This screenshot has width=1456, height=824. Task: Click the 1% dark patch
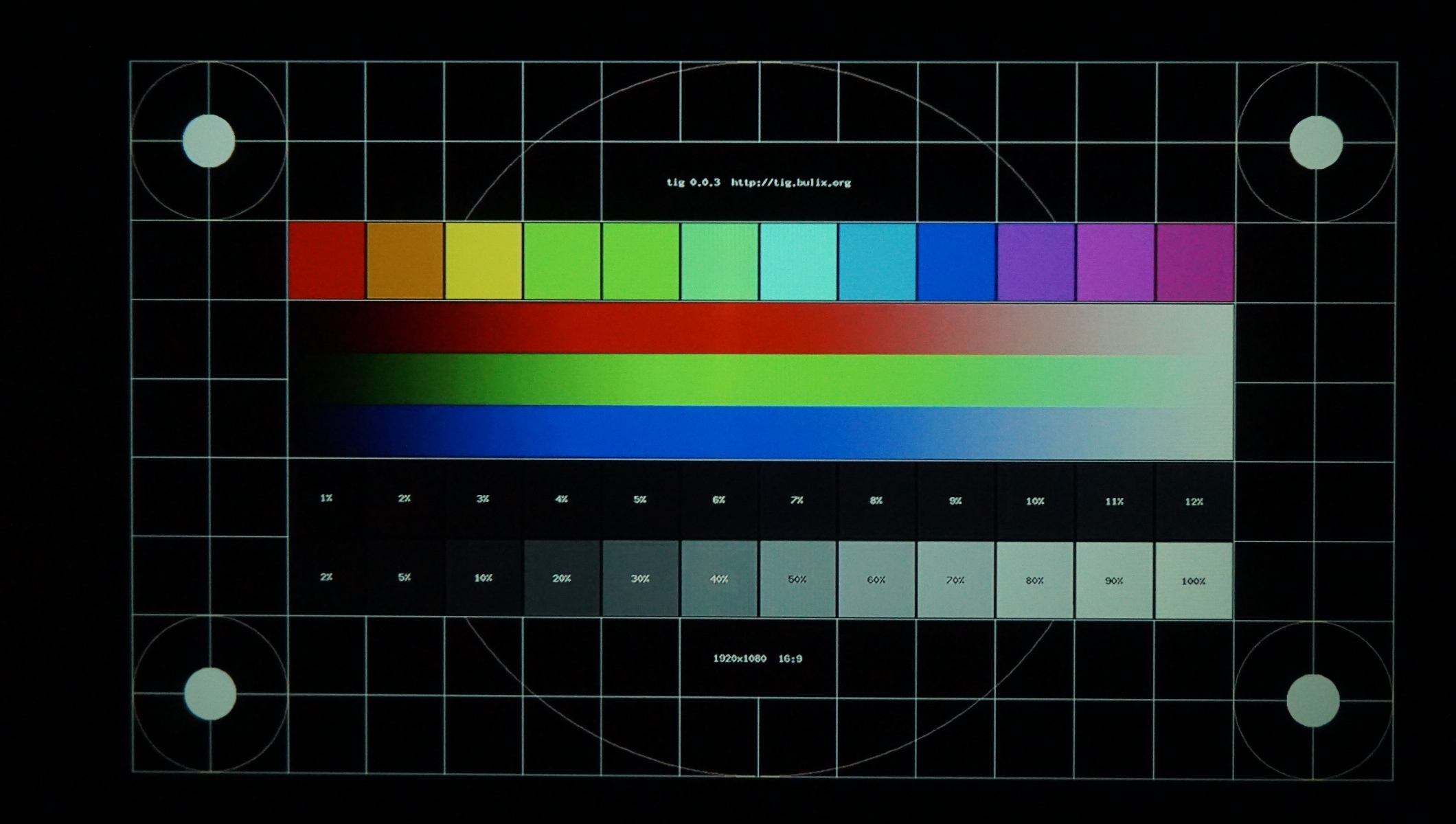(x=327, y=499)
